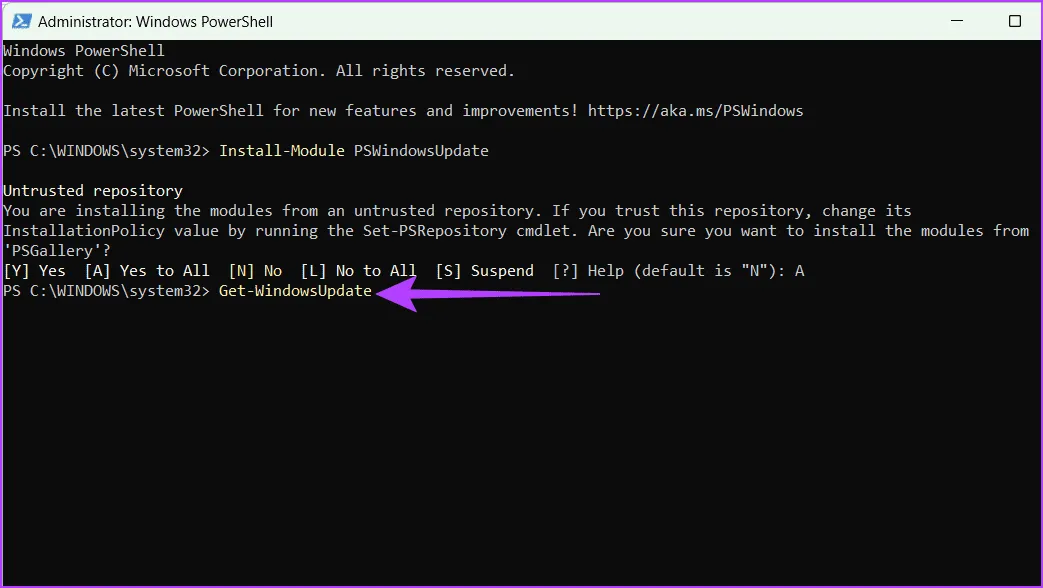Click the Untrusted repository heading text
This screenshot has width=1043, height=588.
click(x=92, y=190)
